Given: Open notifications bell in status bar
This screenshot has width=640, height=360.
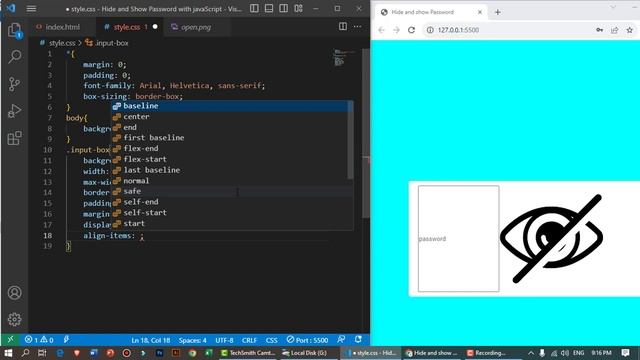Looking at the screenshot, I should [x=358, y=340].
